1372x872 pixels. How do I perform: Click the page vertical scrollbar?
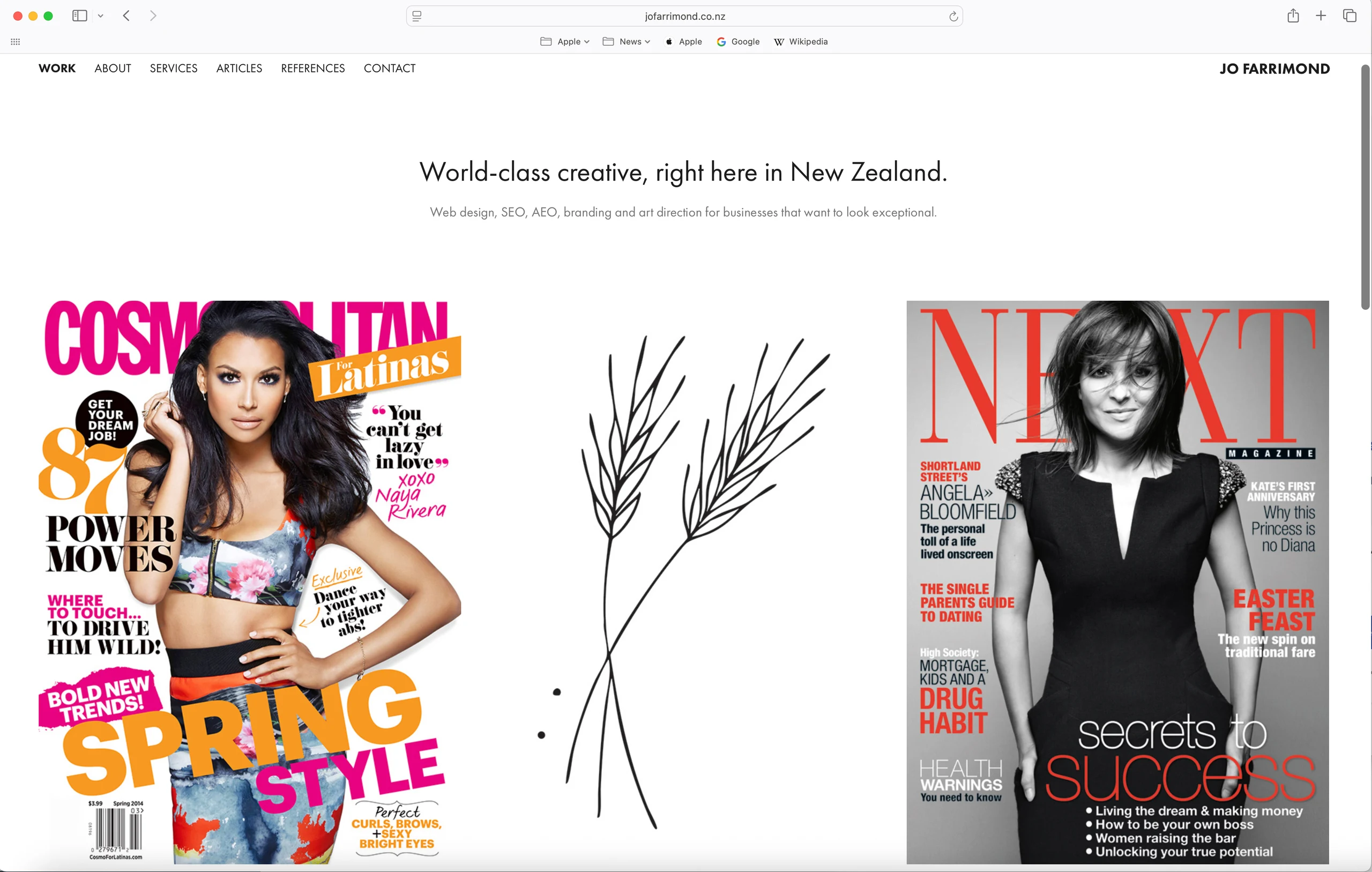coord(1365,187)
